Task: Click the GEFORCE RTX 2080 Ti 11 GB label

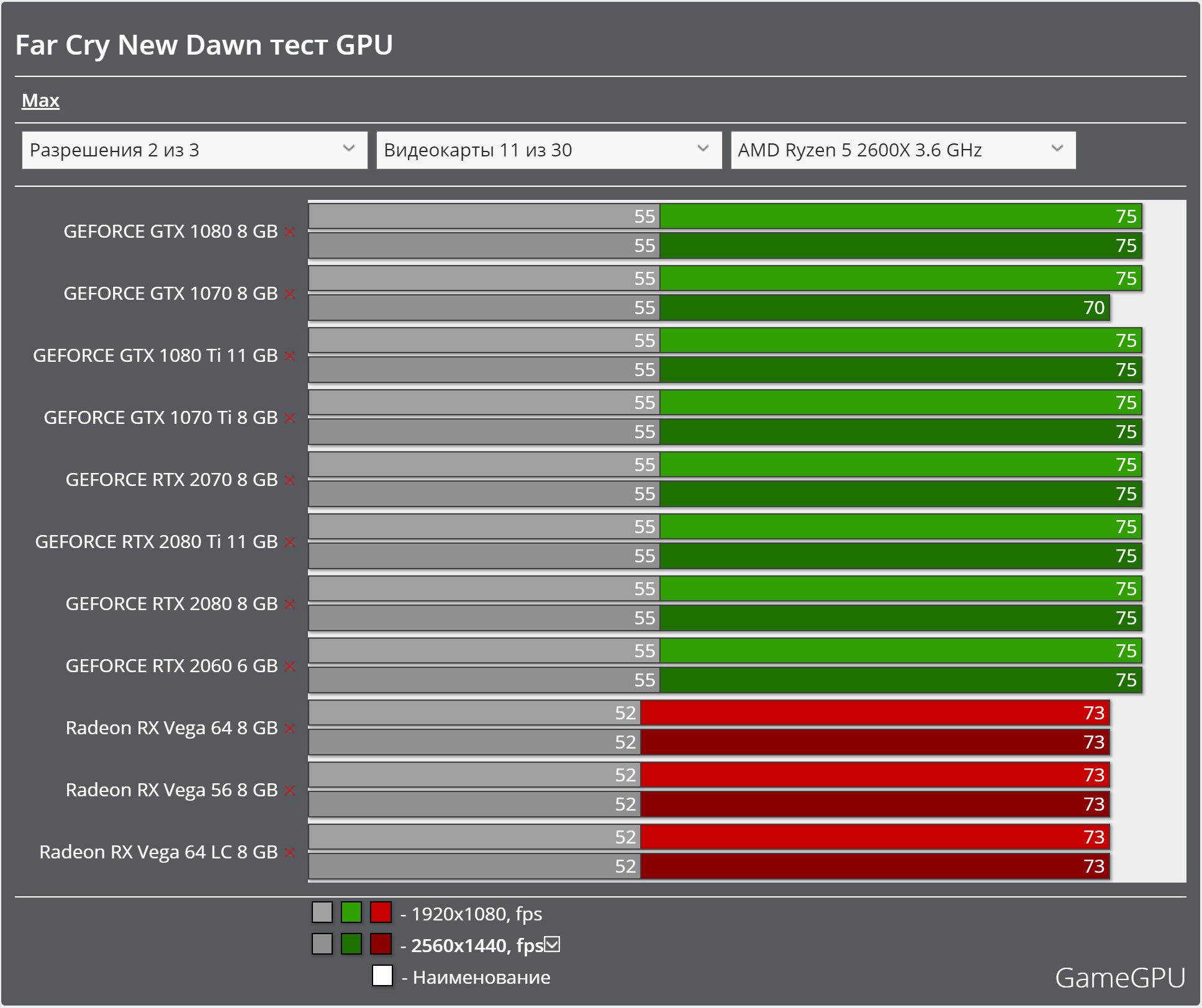Action: point(156,542)
